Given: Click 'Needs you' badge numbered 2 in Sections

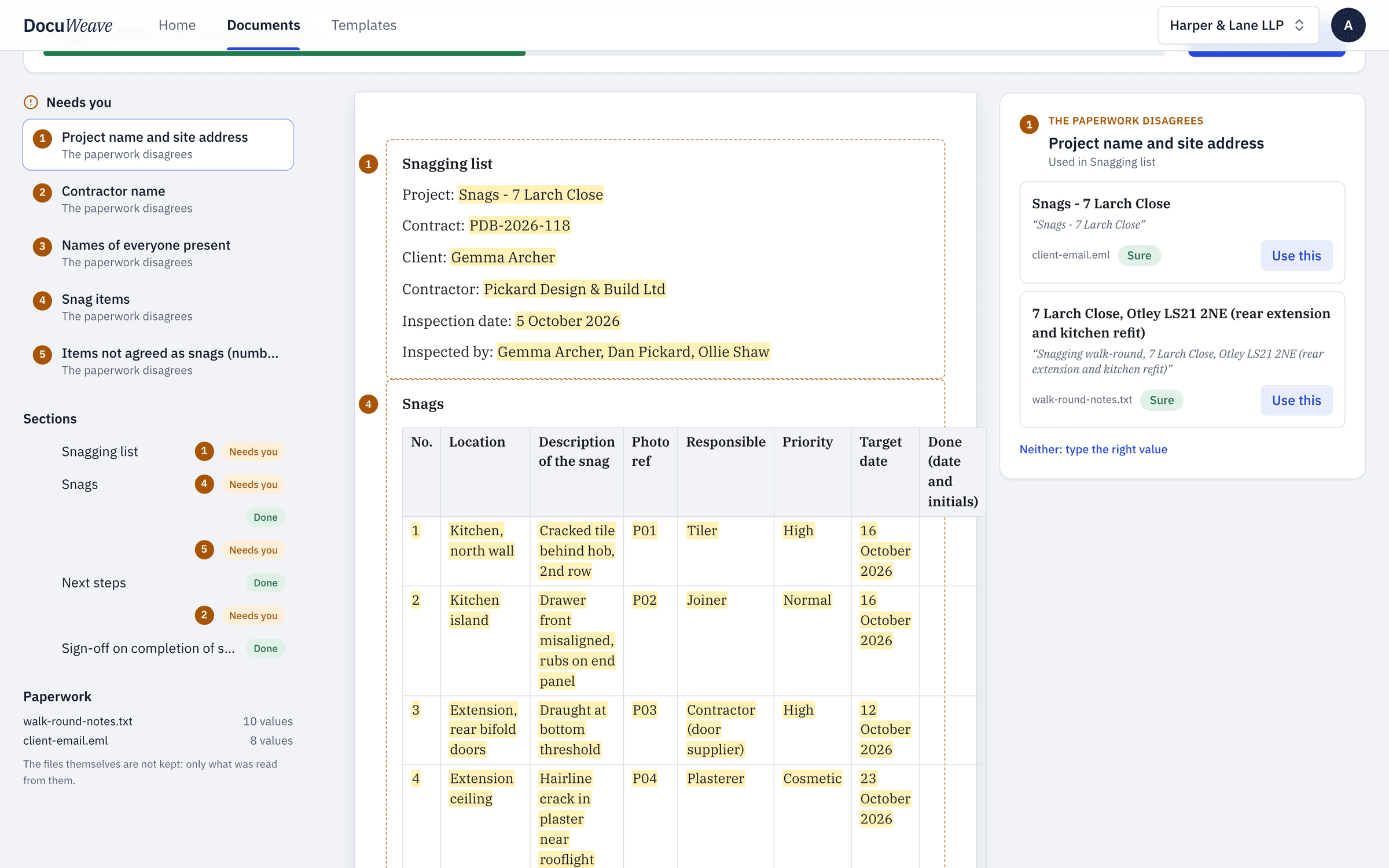Looking at the screenshot, I should point(253,616).
